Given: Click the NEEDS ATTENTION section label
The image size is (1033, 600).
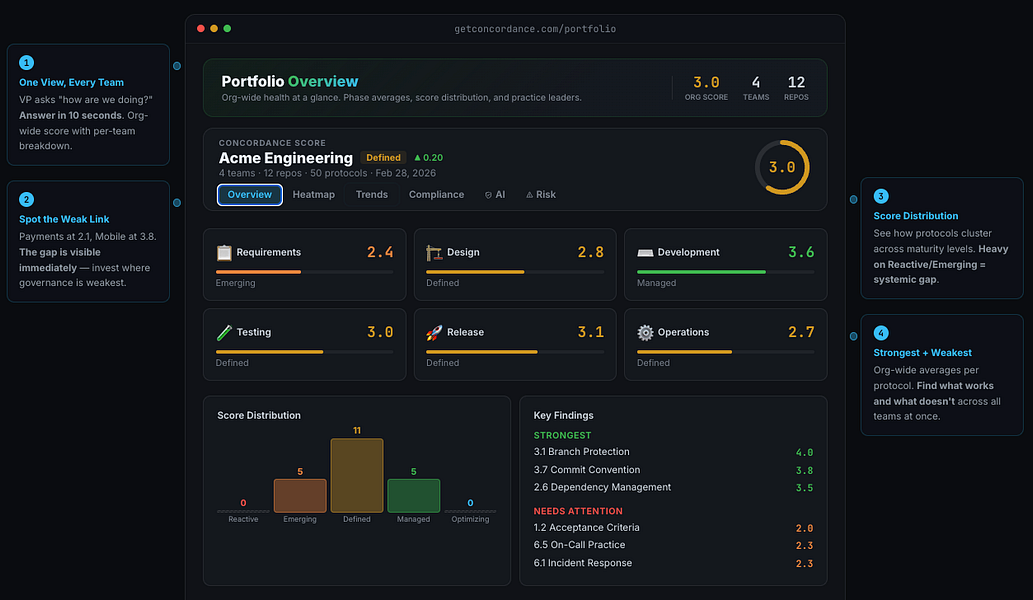Looking at the screenshot, I should (x=578, y=511).
